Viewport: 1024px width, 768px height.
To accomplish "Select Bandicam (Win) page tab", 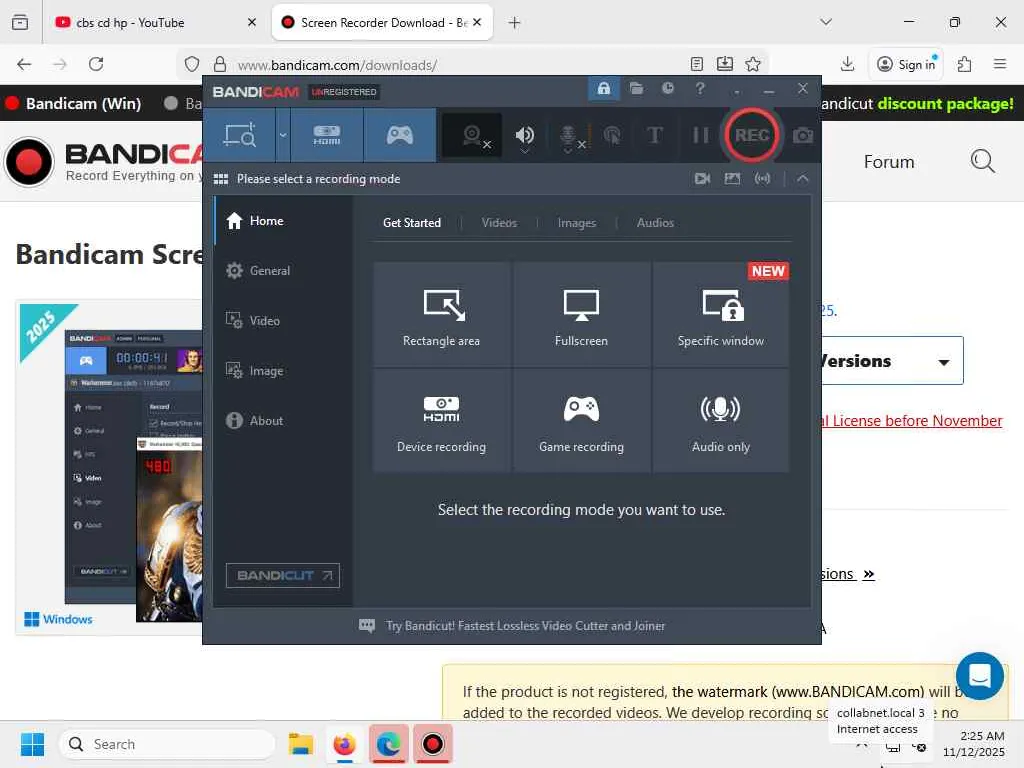I will tap(74, 103).
